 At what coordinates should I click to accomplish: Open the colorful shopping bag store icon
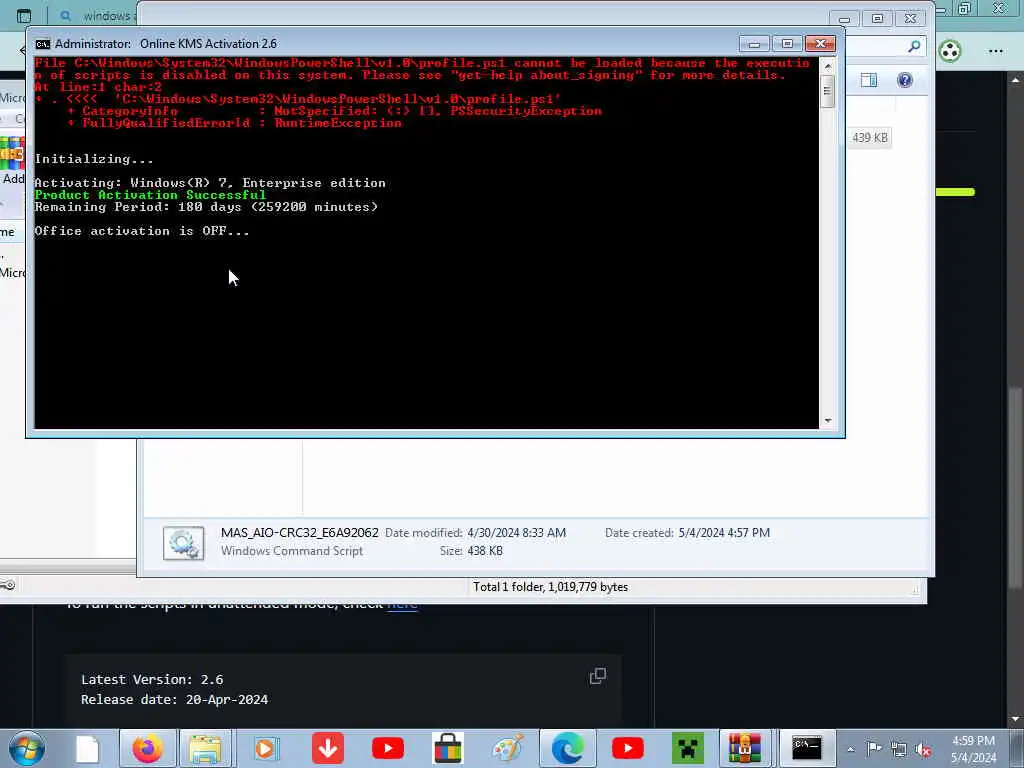(448, 748)
